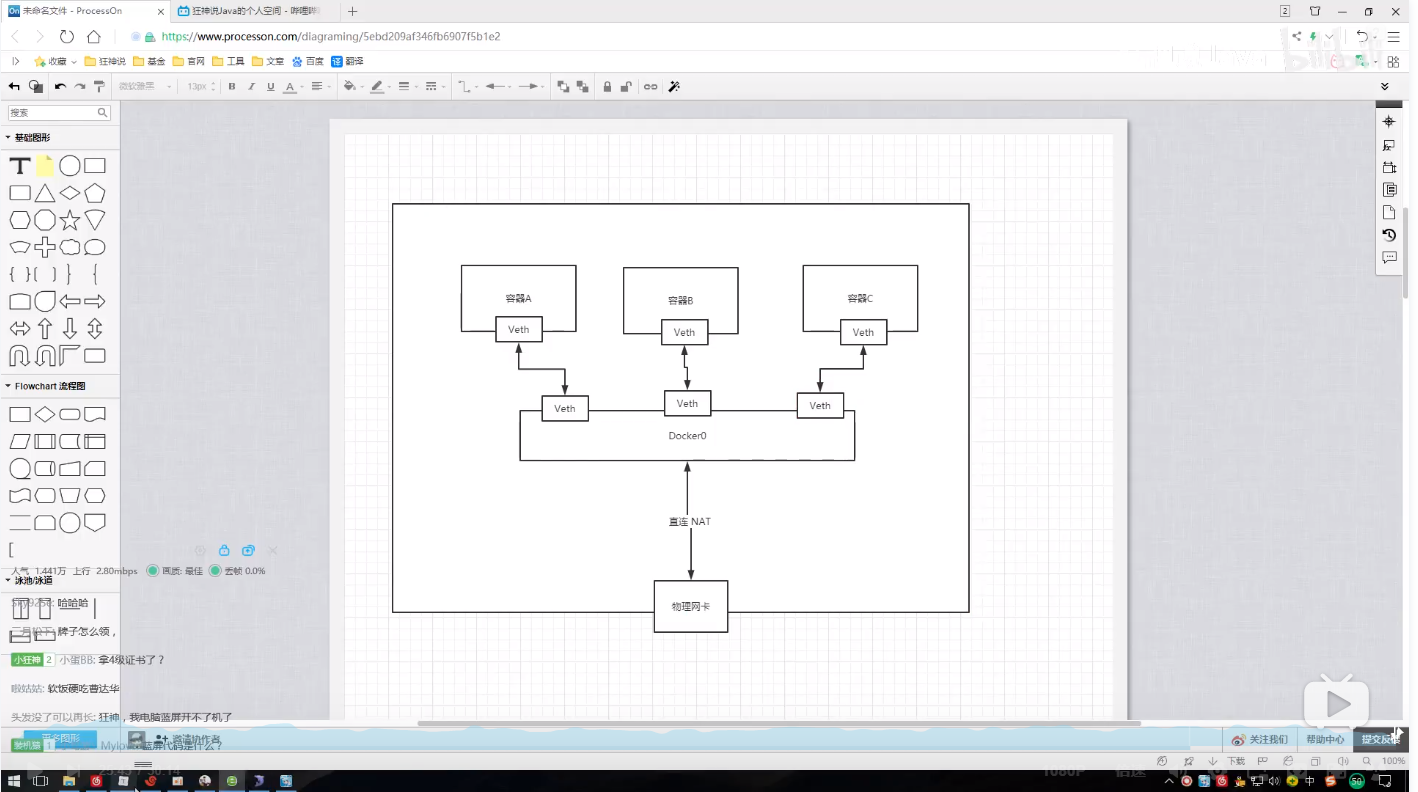The height and width of the screenshot is (792, 1418).
Task: Collapse the 基础图形 shapes section
Action: (x=28, y=137)
